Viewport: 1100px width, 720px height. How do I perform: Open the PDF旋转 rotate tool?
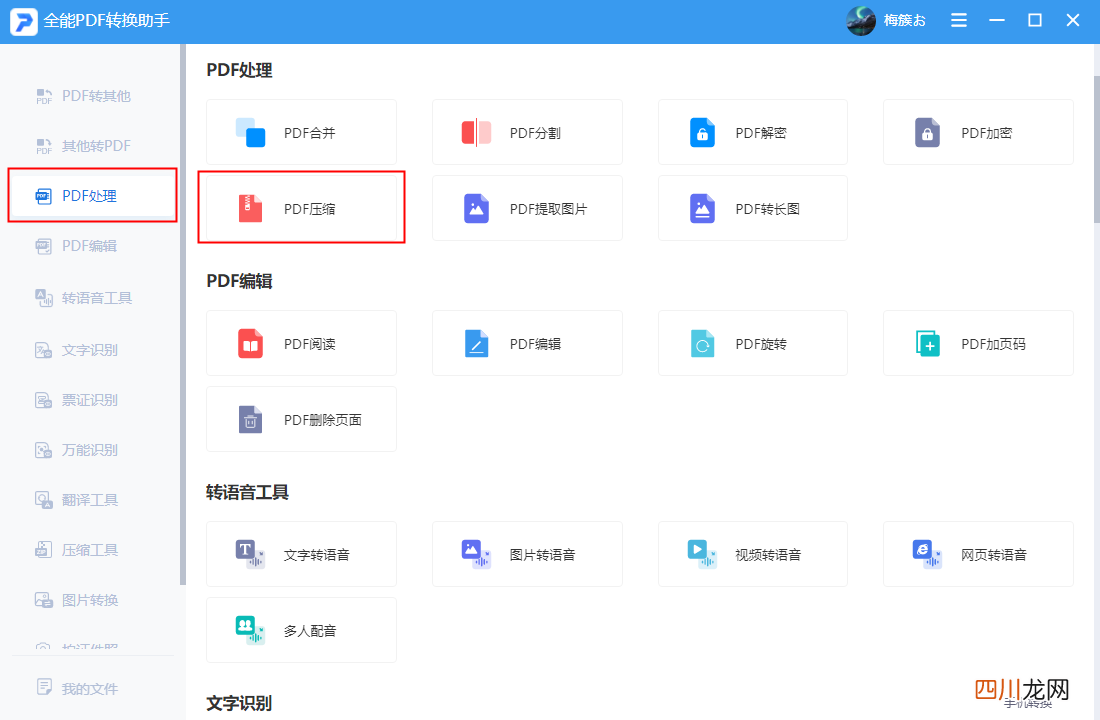point(753,343)
